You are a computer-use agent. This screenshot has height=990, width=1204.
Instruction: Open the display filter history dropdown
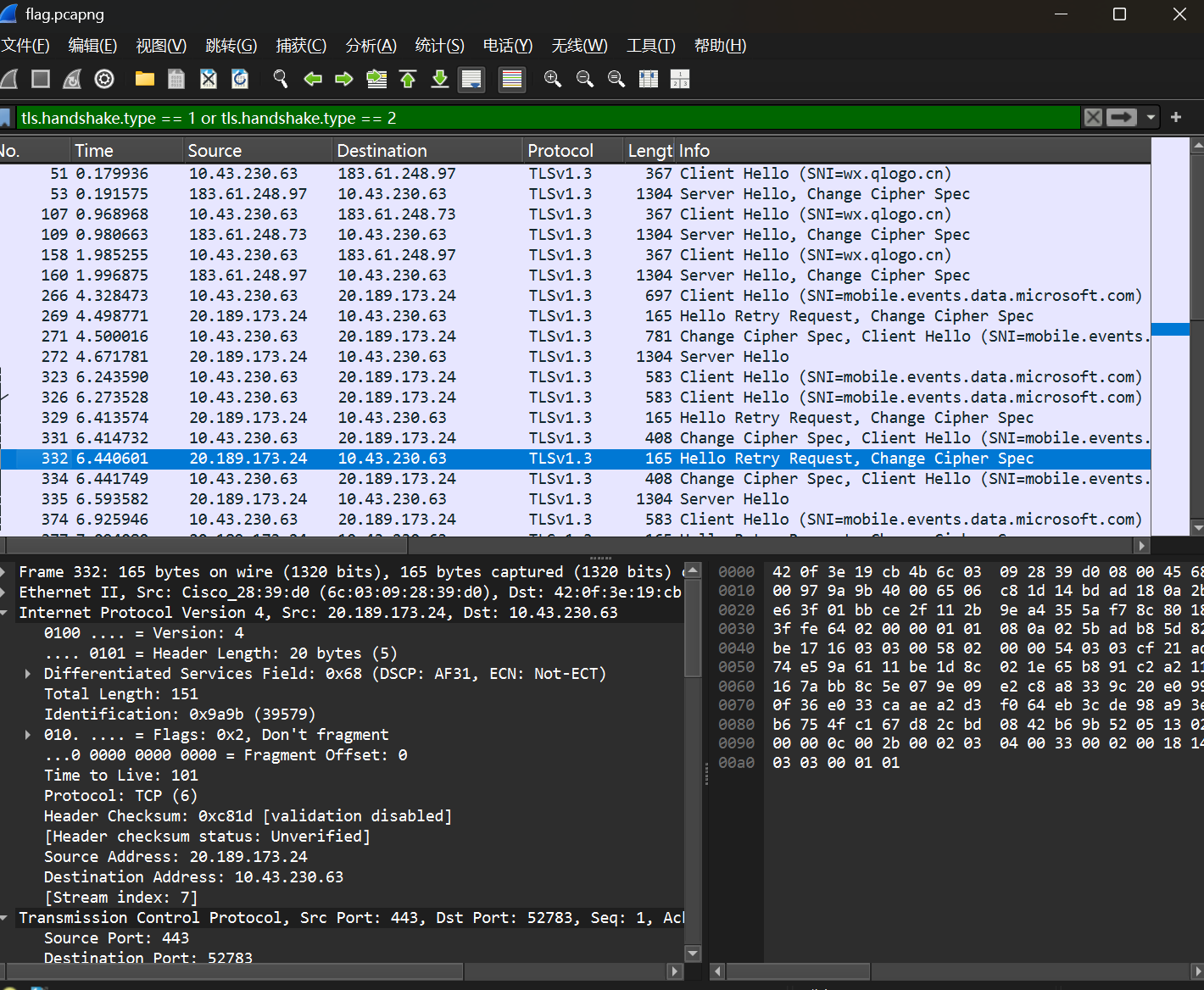(x=1151, y=118)
